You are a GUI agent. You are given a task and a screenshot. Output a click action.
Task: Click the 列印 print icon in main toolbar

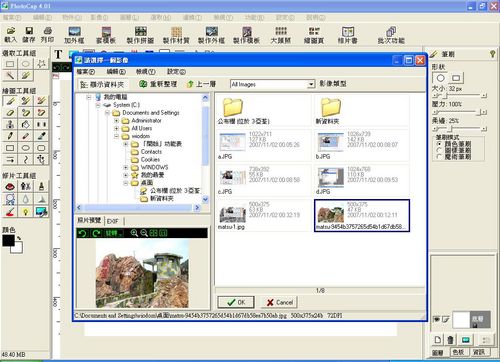(47, 35)
